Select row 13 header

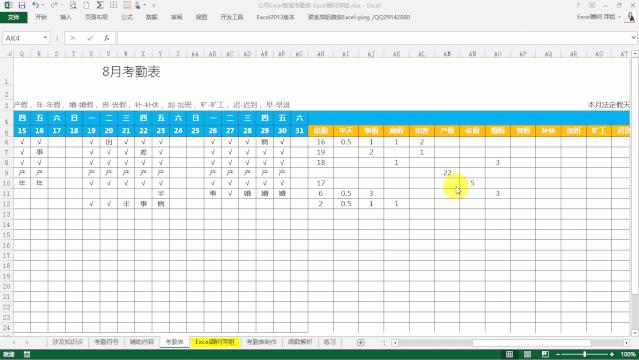(7, 214)
